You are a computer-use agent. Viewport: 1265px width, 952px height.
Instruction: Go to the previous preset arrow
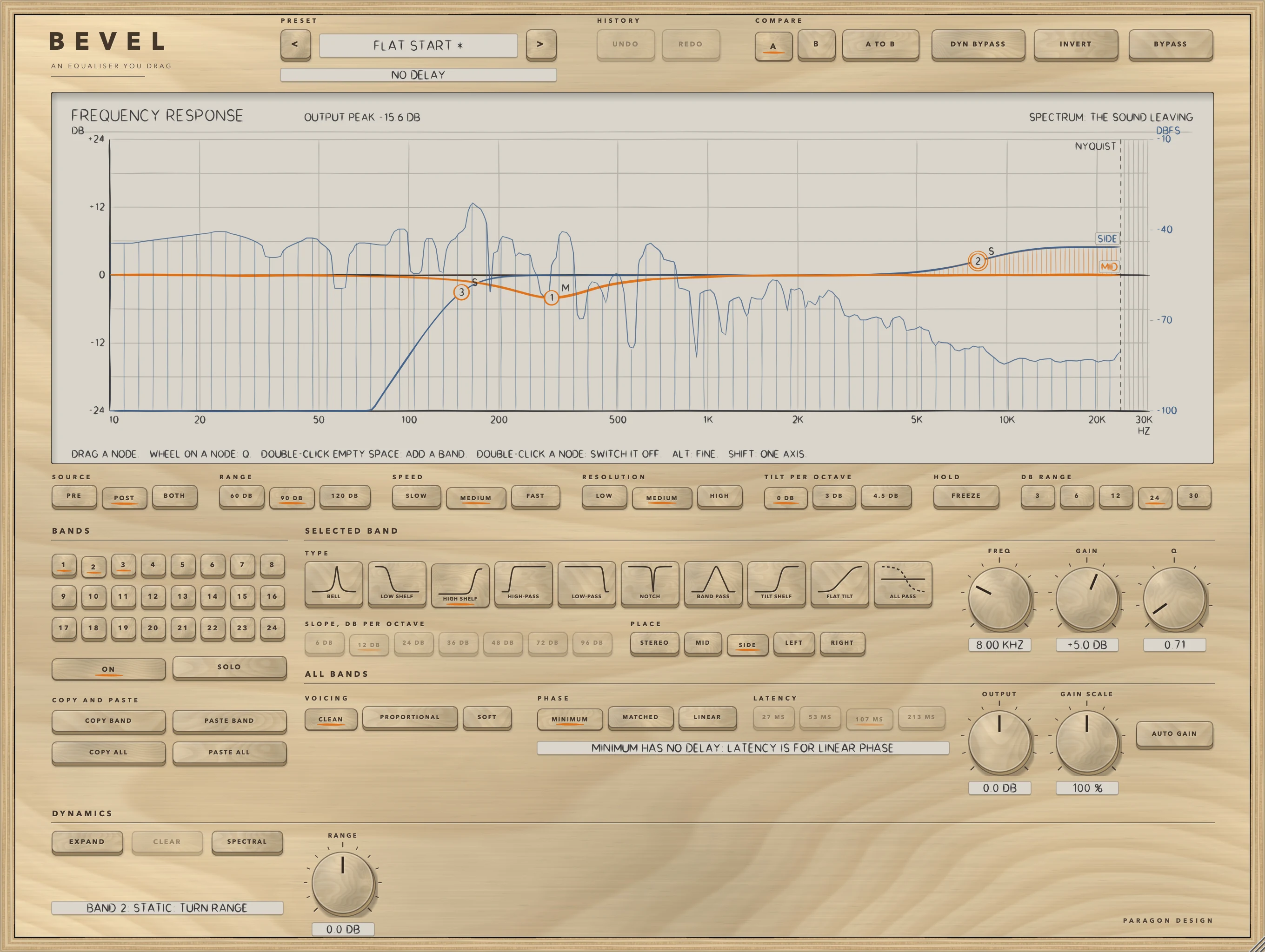coord(295,44)
